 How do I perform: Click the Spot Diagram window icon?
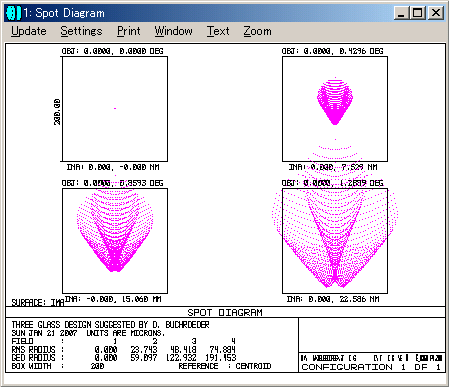click(x=13, y=13)
